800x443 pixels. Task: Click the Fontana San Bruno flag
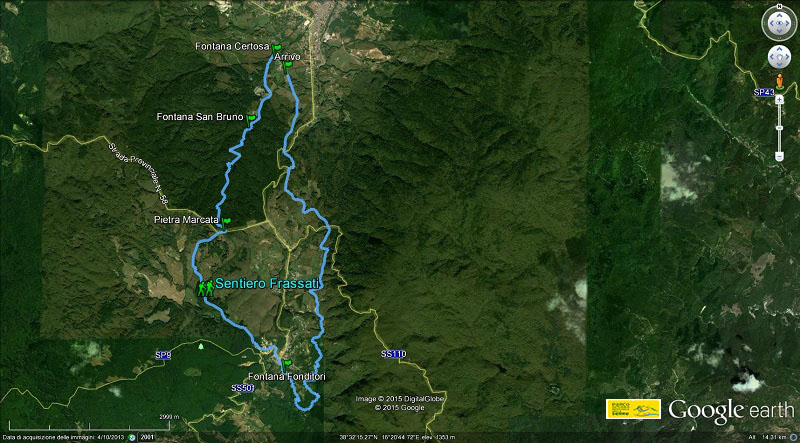(251, 118)
